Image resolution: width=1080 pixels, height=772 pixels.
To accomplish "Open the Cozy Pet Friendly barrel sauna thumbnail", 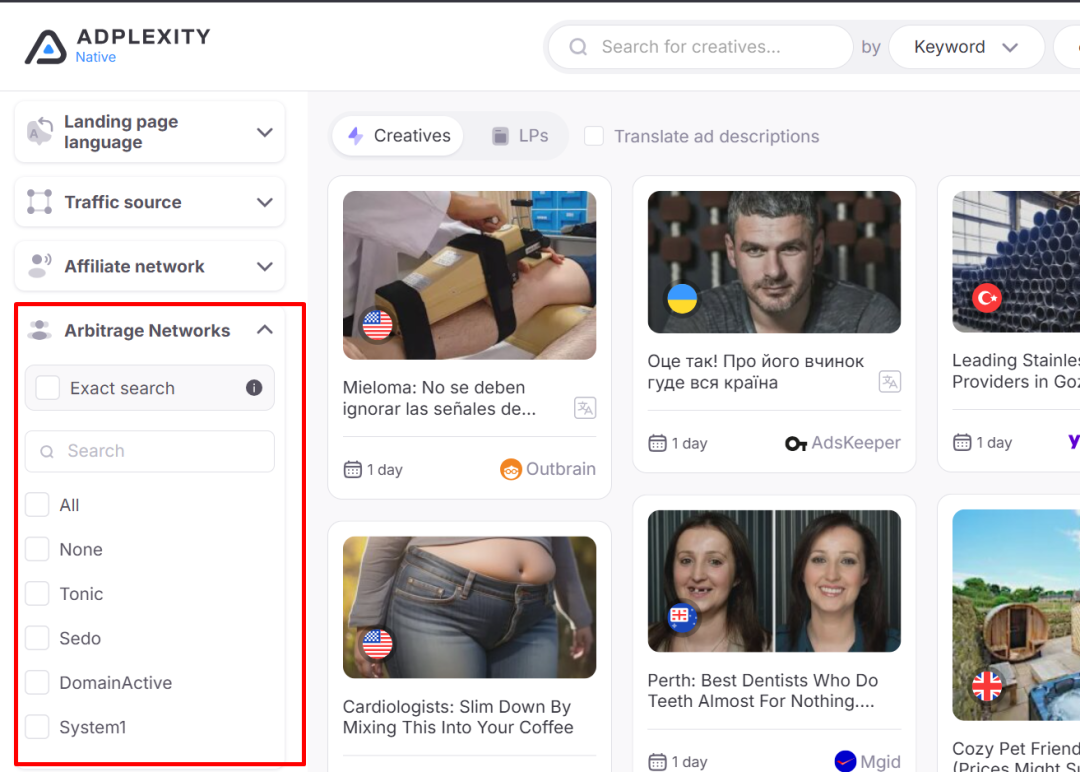I will pos(1016,615).
